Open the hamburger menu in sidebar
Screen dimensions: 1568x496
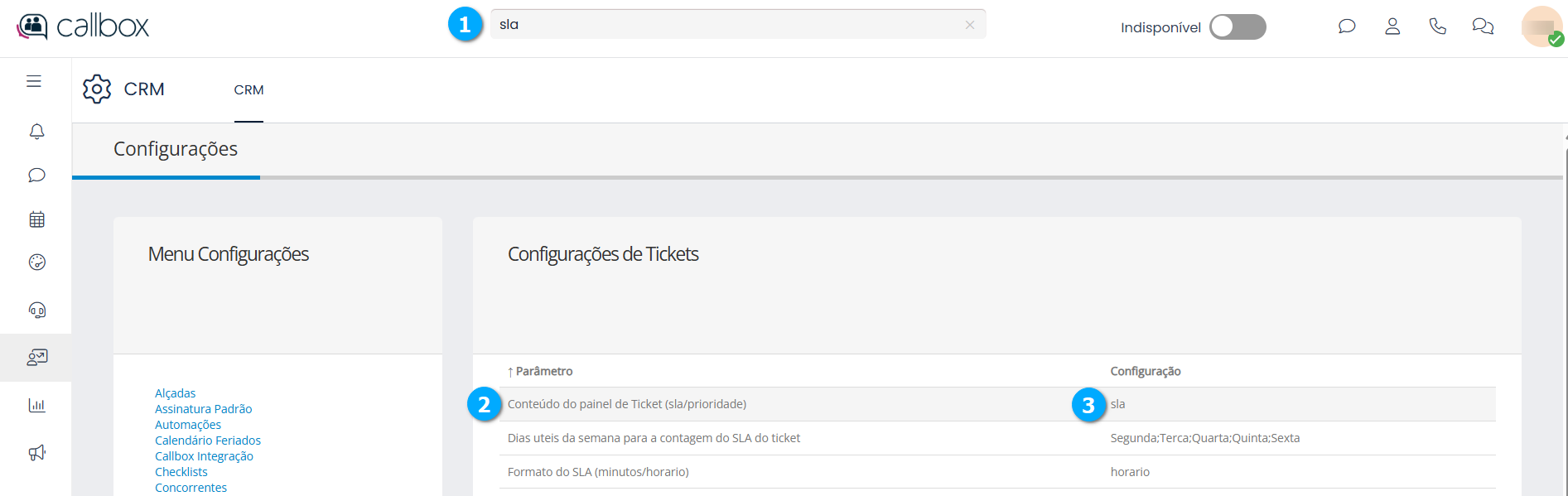coord(34,81)
